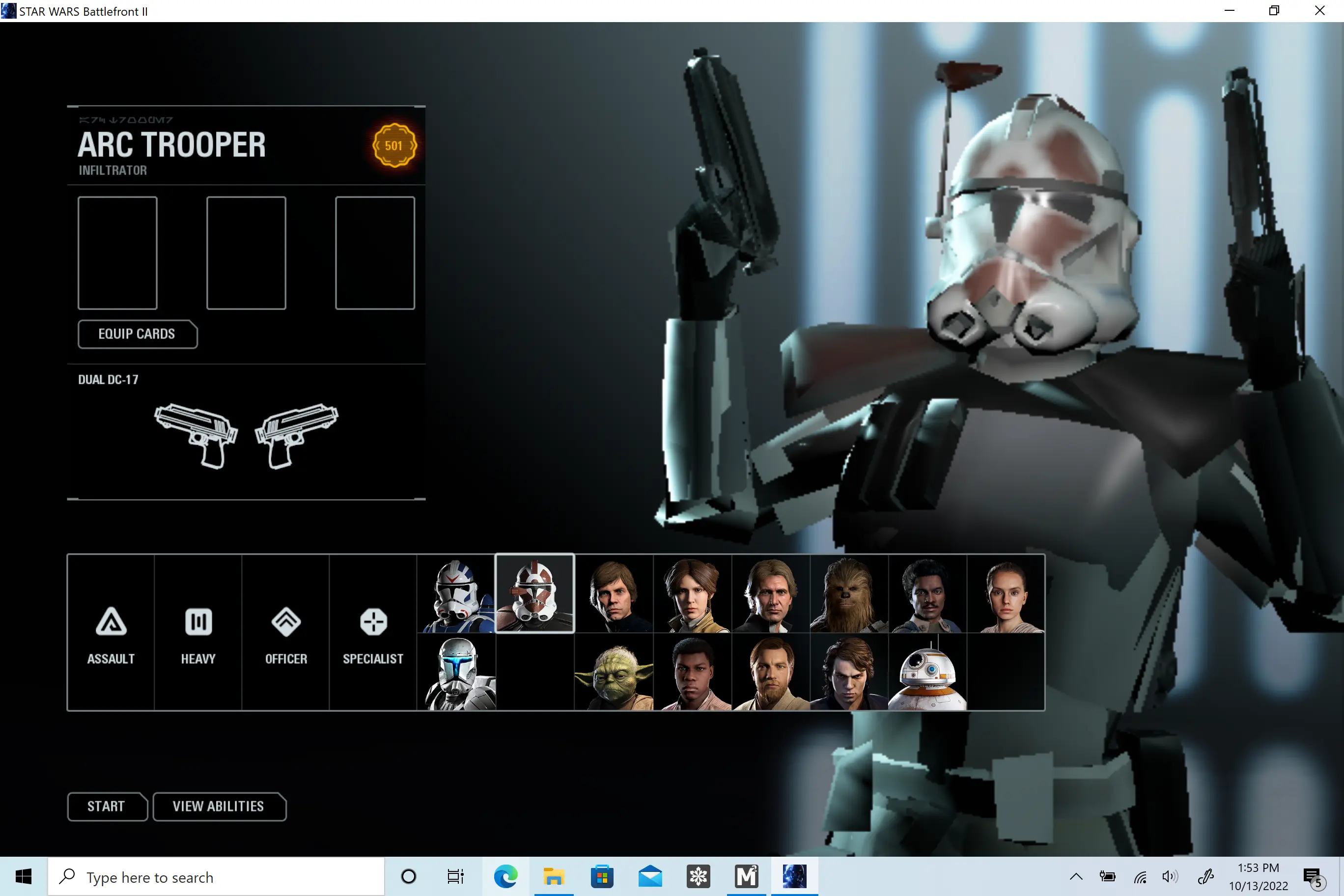Click the INFILTRATOR subtitle

pos(113,170)
